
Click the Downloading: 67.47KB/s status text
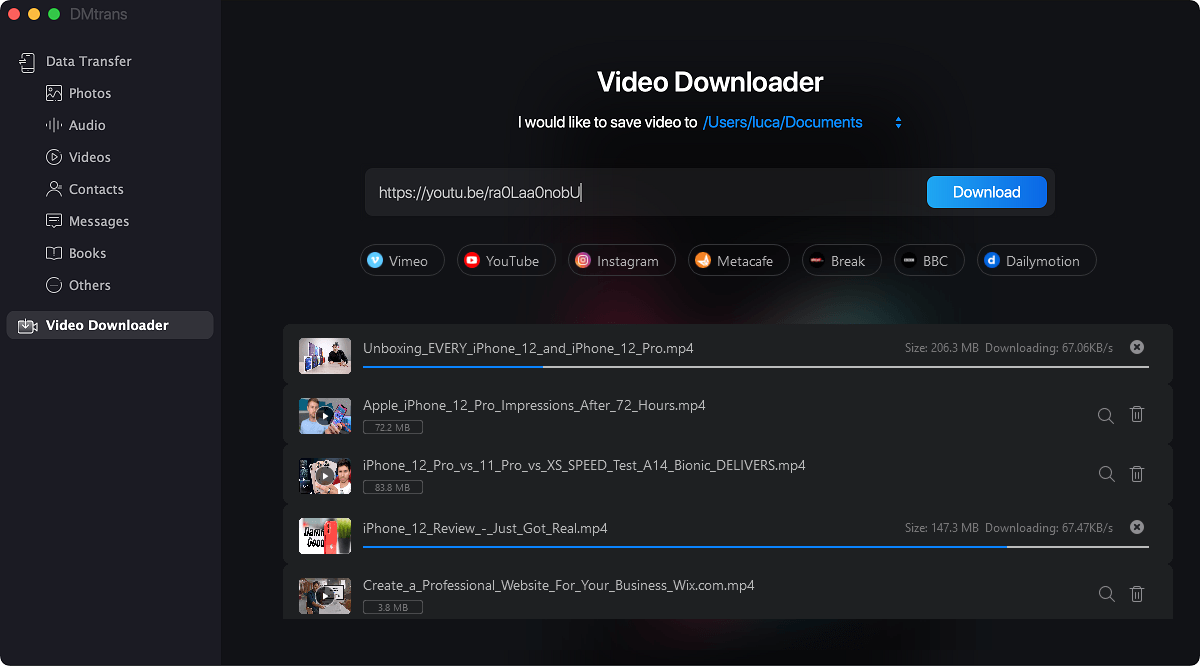point(1049,527)
